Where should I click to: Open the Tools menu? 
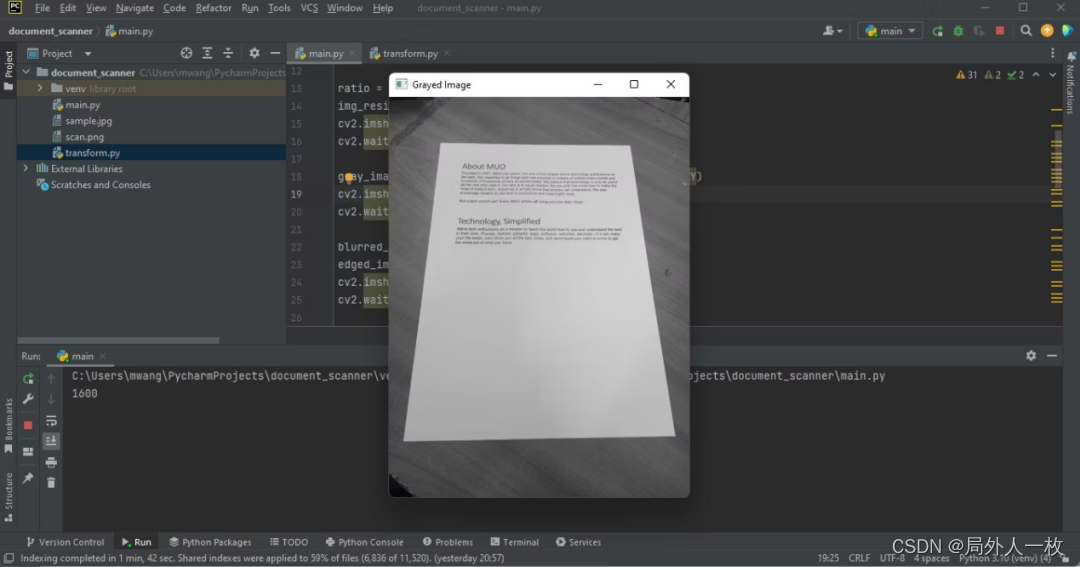tap(279, 8)
